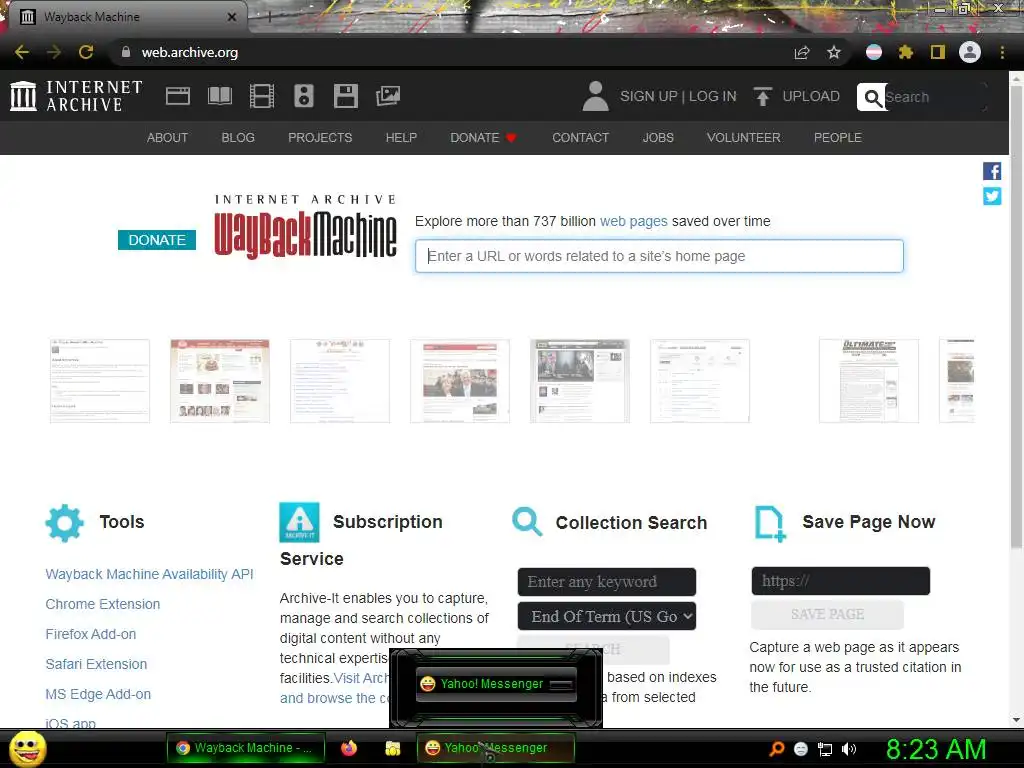Open the VOLUNTEER menu item
Screen dimensions: 1024x768
743,138
